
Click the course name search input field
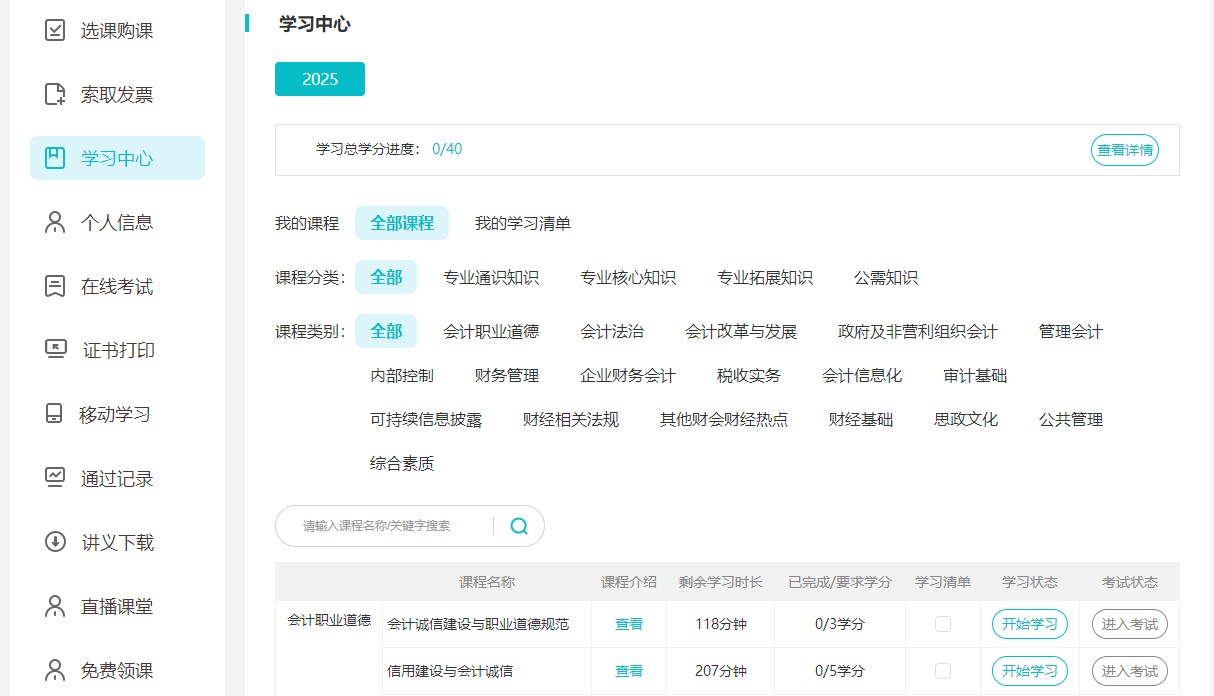pyautogui.click(x=390, y=526)
